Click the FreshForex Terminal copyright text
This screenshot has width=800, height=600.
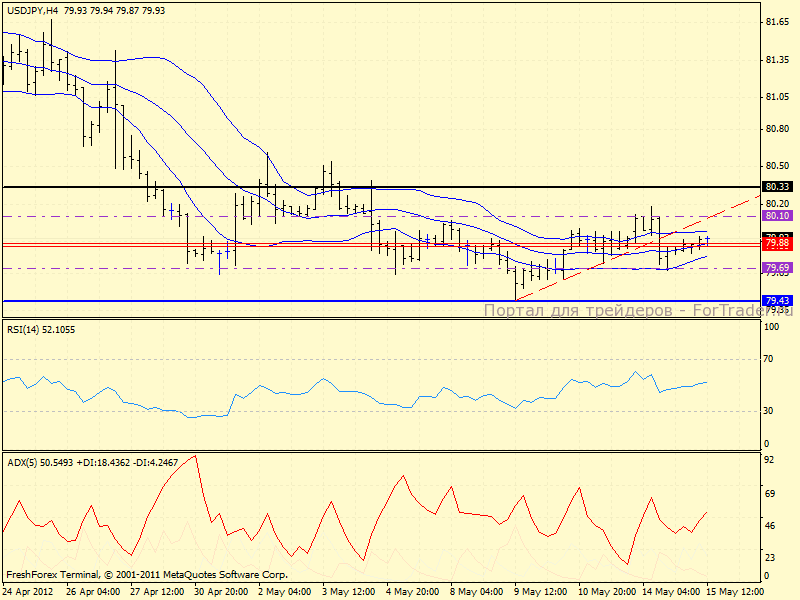(147, 575)
